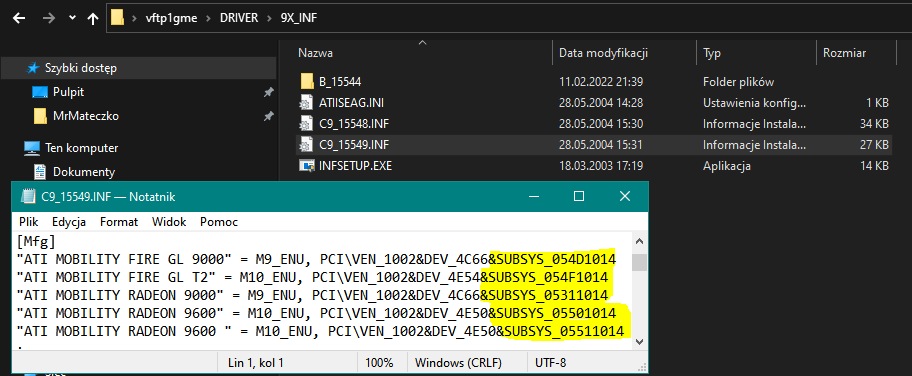The height and width of the screenshot is (376, 912).
Task: Open Dokumenty in the sidebar
Action: 84,172
